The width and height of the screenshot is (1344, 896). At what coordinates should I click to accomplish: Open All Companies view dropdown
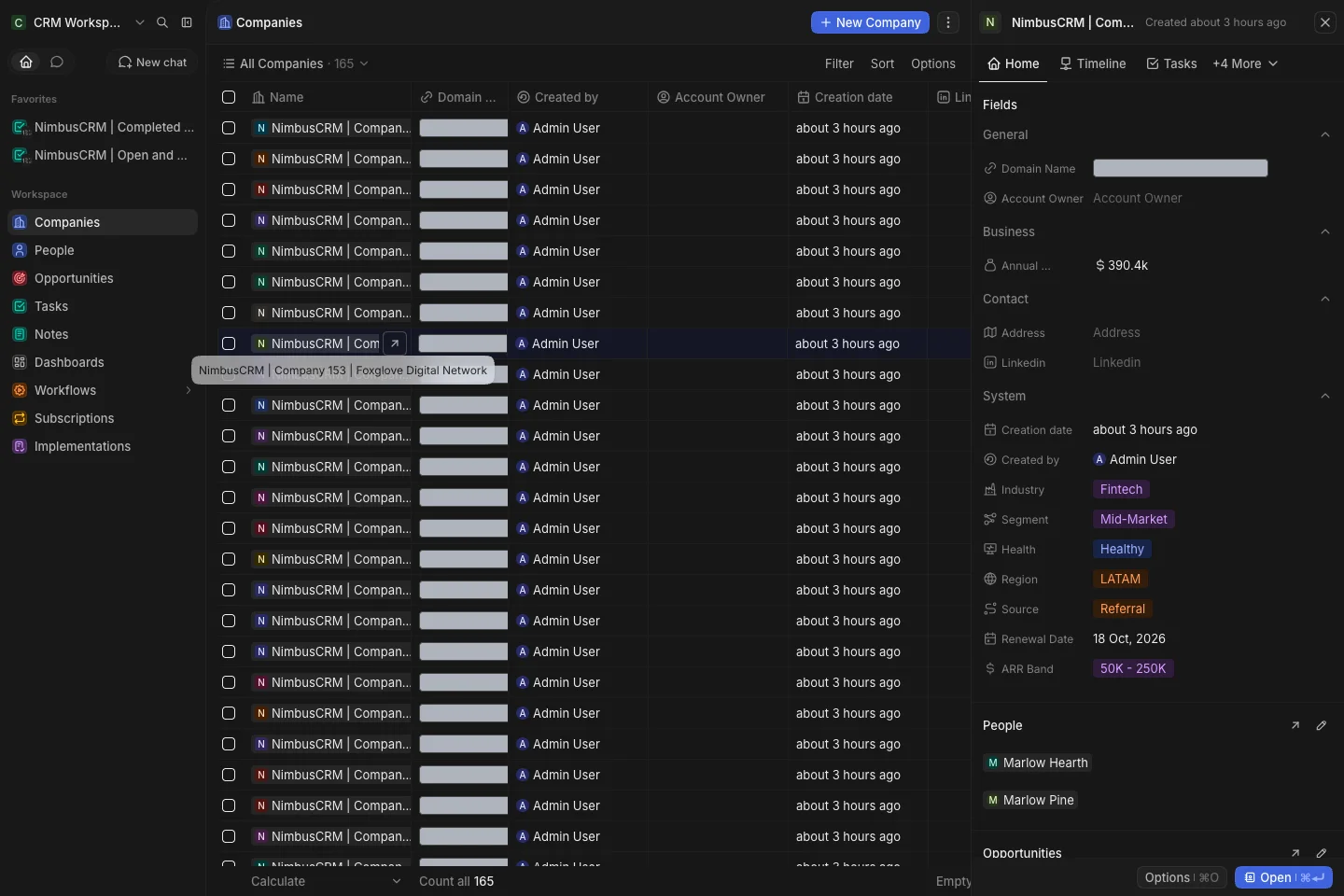295,63
